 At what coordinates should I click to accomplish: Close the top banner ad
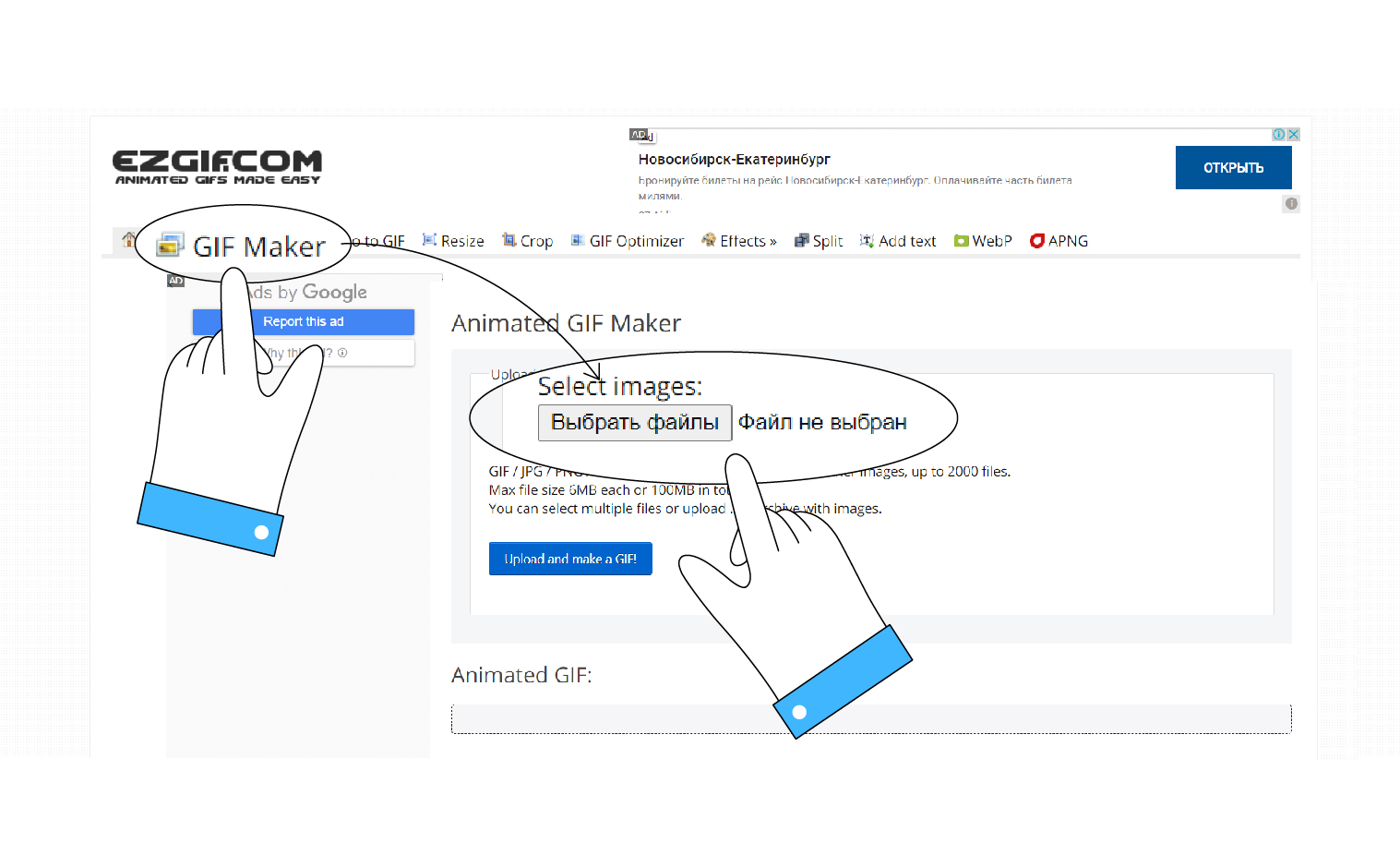pyautogui.click(x=1294, y=135)
